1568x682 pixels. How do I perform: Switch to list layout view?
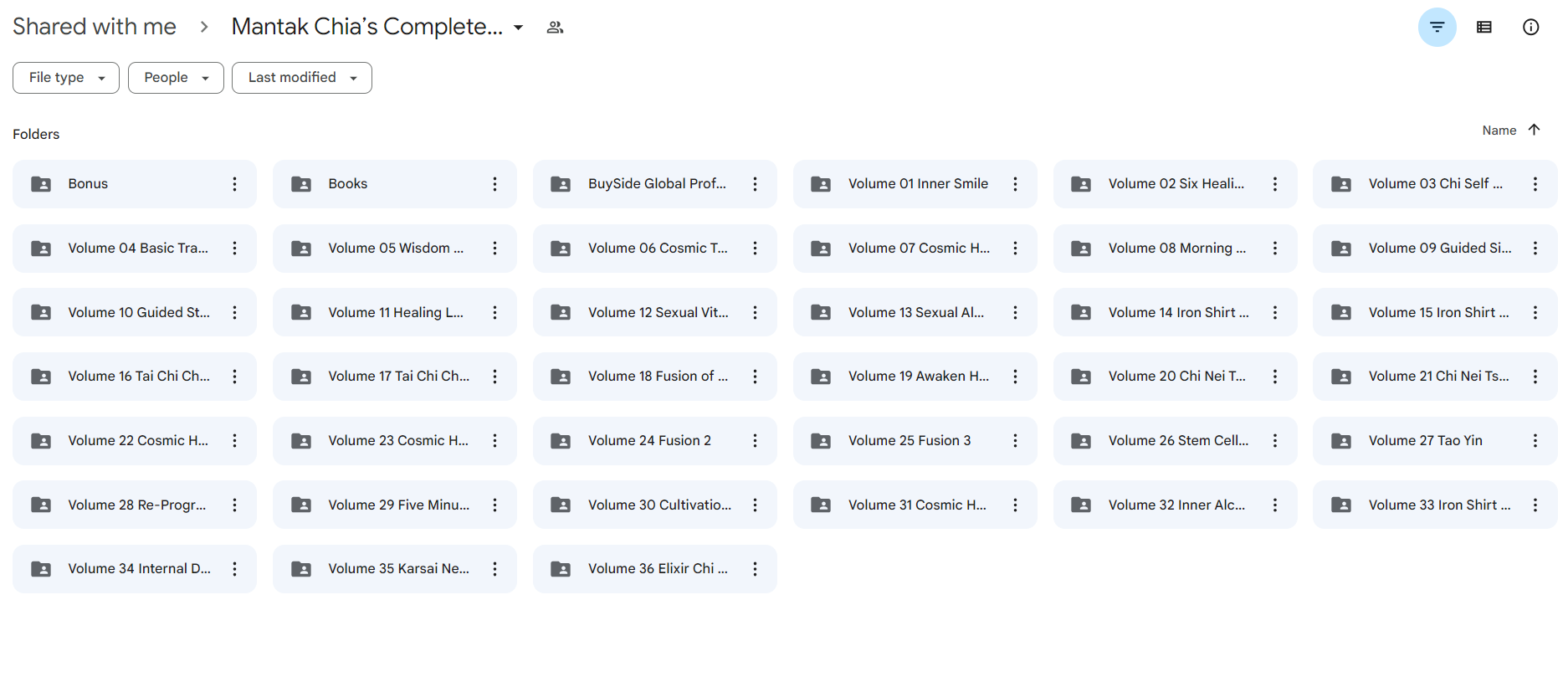click(x=1483, y=28)
